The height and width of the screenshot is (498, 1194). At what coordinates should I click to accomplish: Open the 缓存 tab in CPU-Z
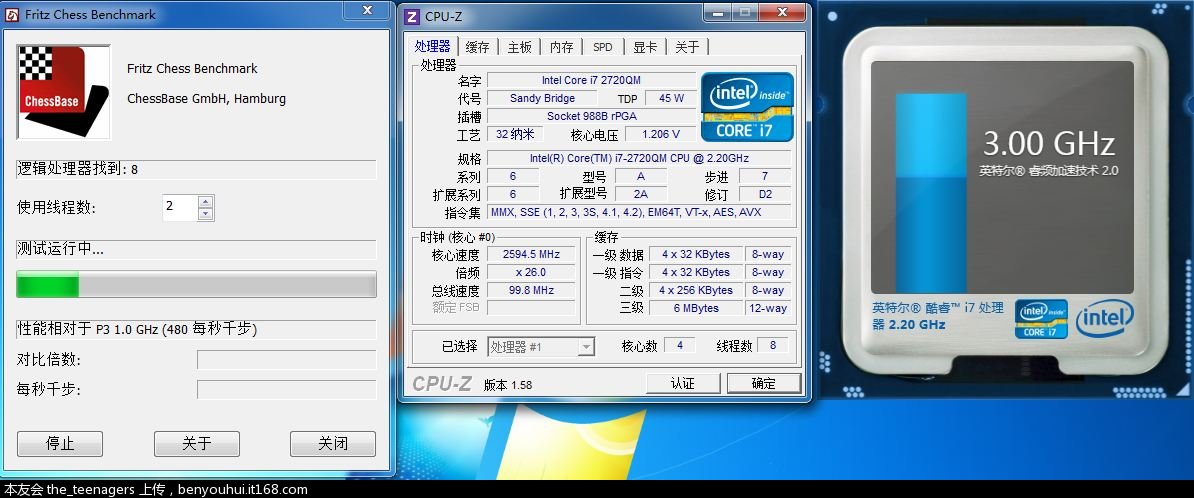[x=477, y=47]
